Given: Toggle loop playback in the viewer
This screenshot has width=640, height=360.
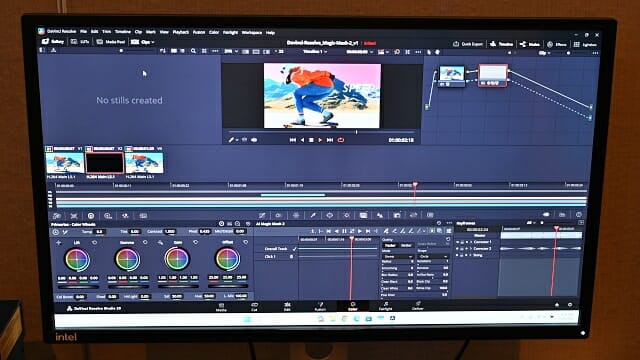Looking at the screenshot, I should click(341, 140).
